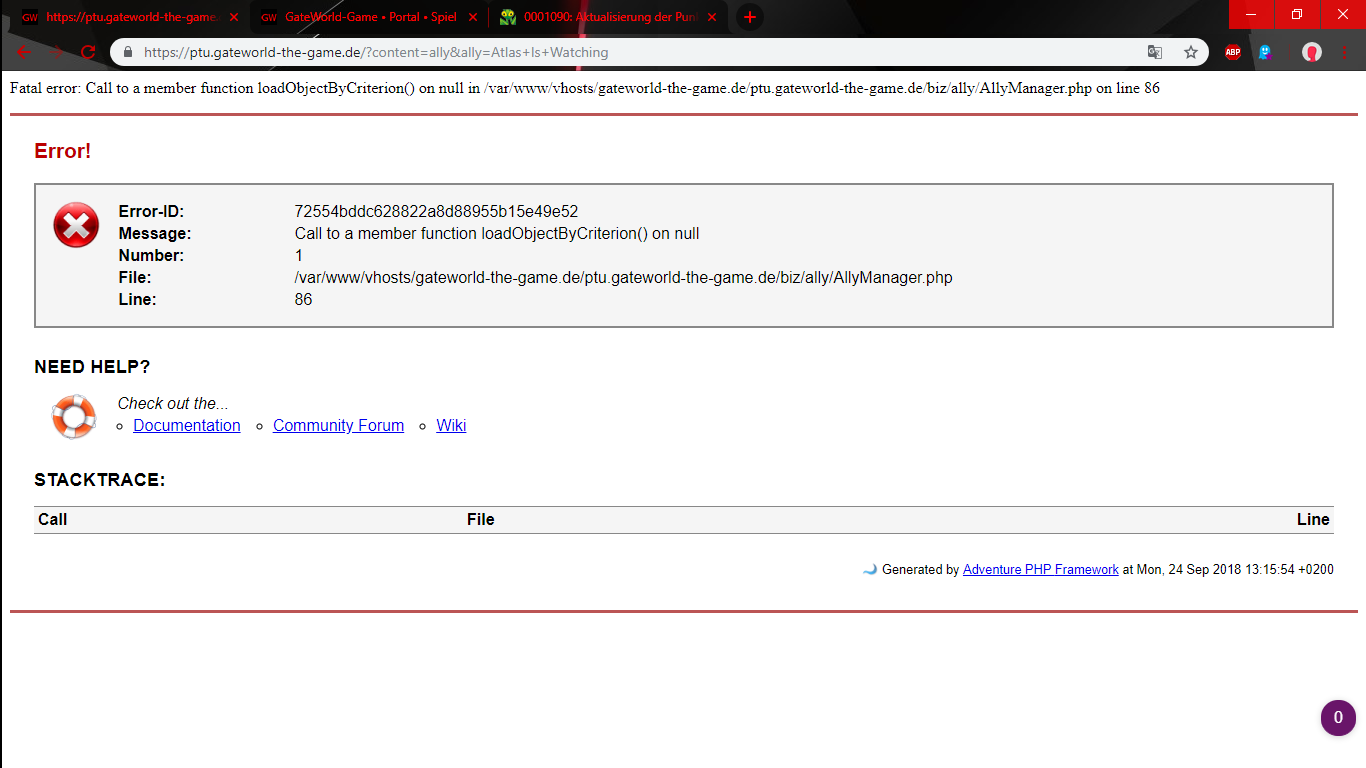Image resolution: width=1366 pixels, height=768 pixels.
Task: Open the Chrome three-dot menu
Action: click(1345, 53)
